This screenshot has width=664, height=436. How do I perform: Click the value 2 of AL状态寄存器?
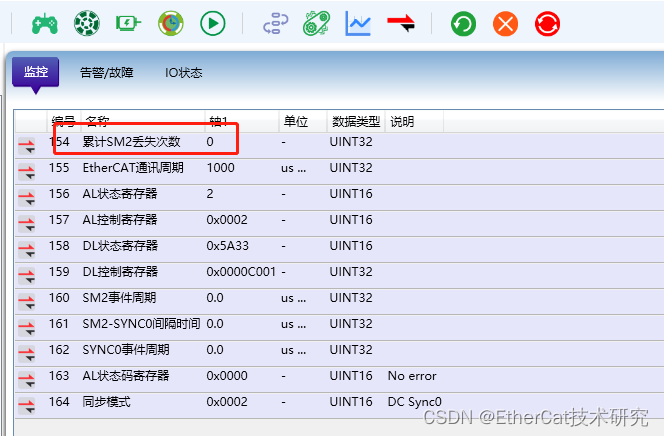click(210, 194)
